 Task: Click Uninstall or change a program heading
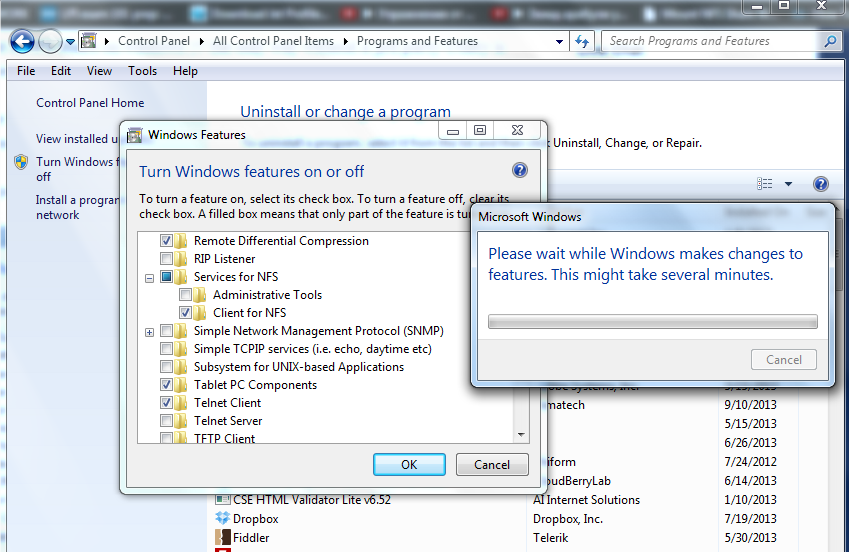(x=345, y=112)
